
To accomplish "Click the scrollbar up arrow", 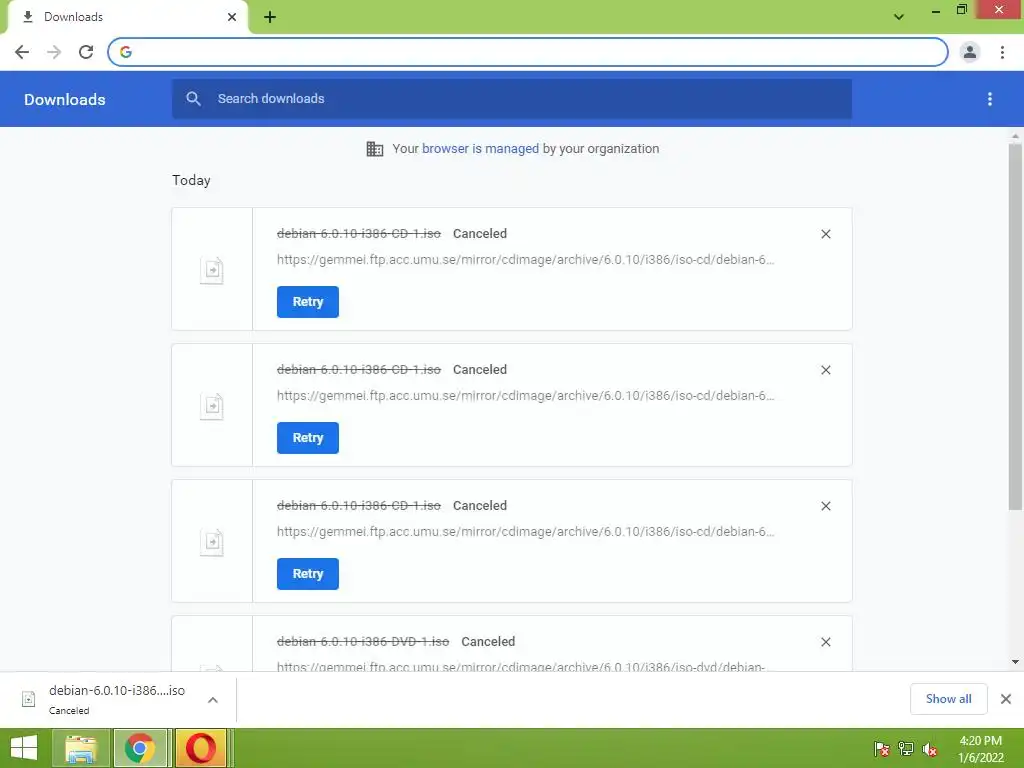I will (1015, 136).
